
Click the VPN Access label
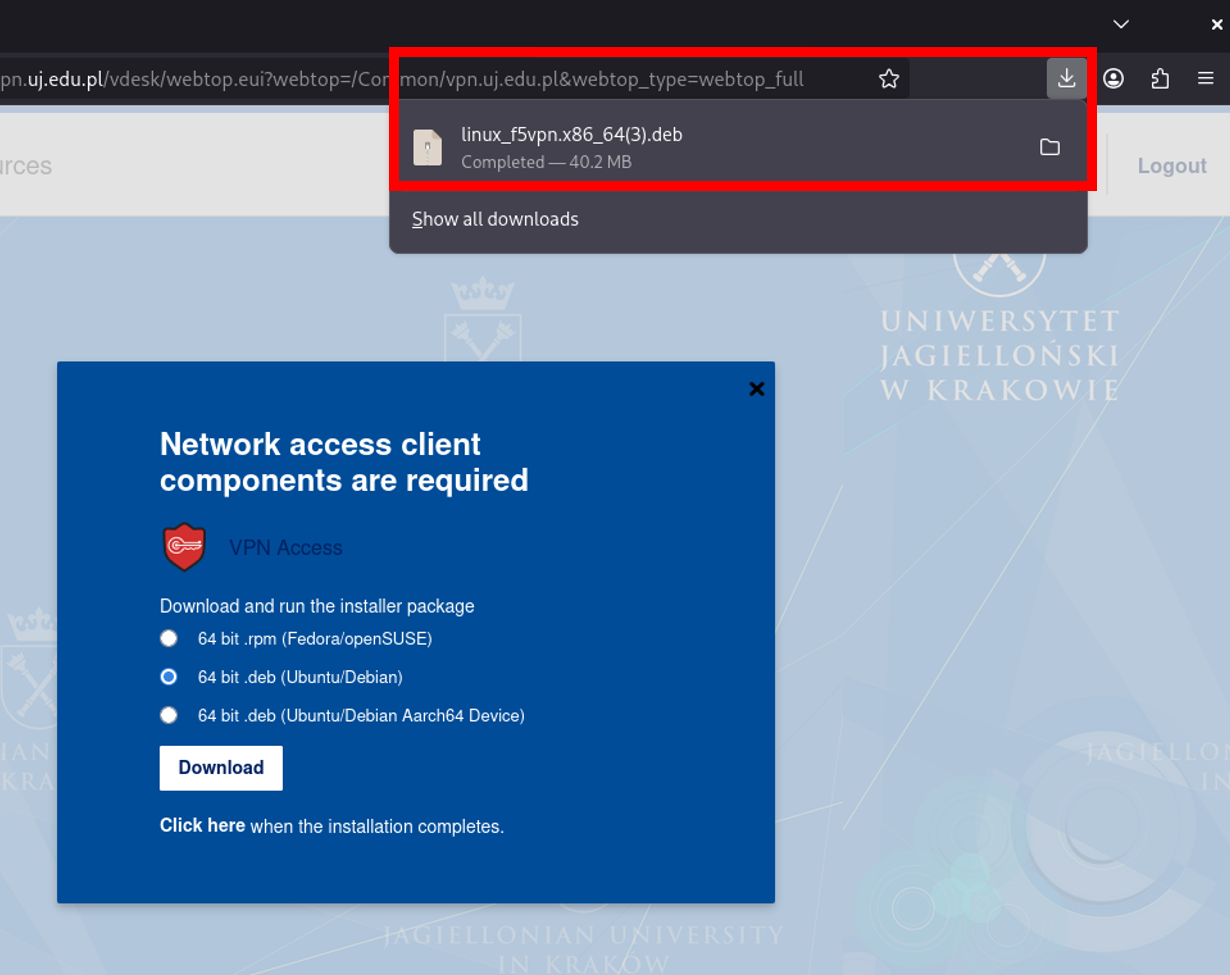pos(286,548)
